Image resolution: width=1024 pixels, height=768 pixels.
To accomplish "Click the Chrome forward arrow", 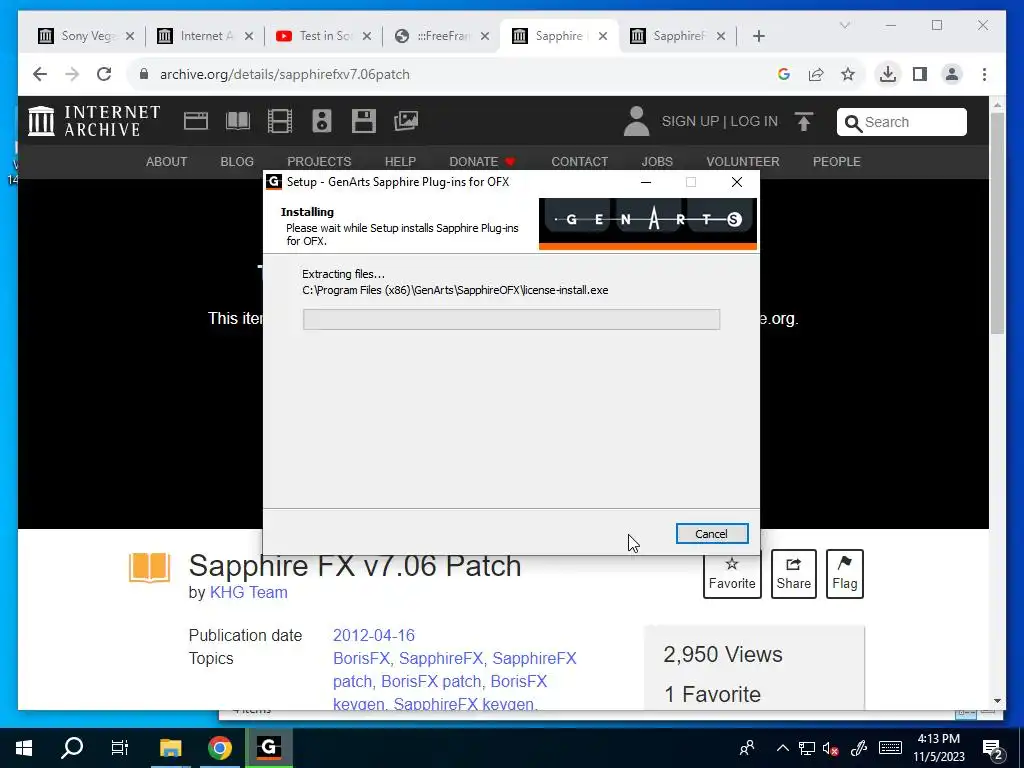I will click(x=72, y=74).
